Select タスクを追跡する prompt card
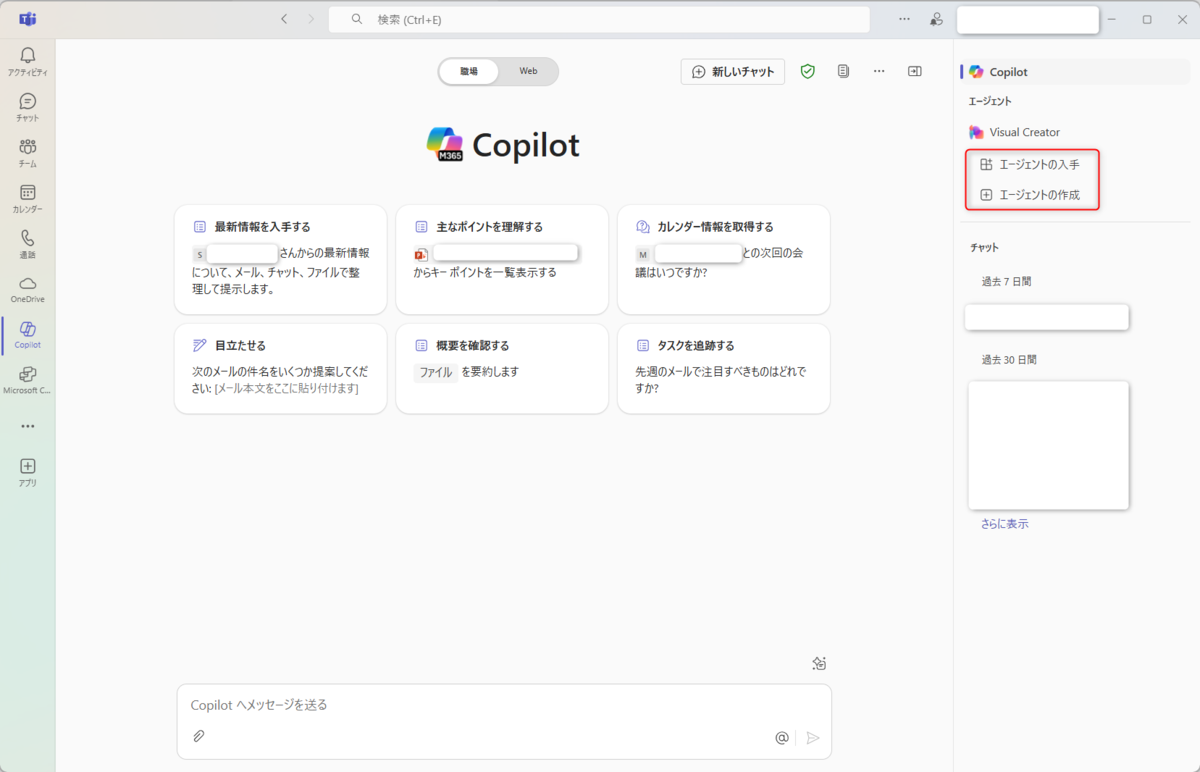The width and height of the screenshot is (1200, 772). tap(723, 368)
